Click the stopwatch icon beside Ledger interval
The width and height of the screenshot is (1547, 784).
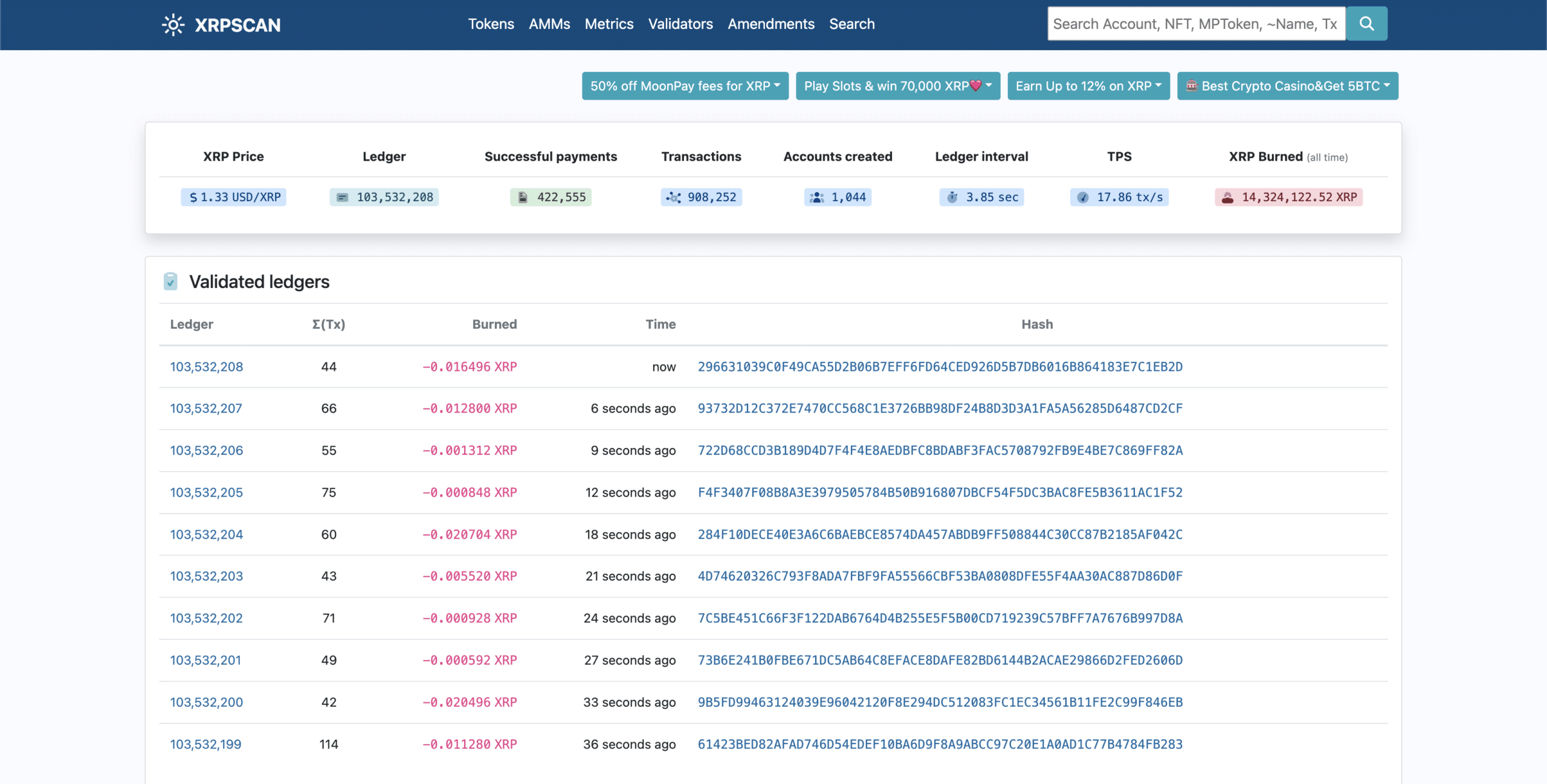pyautogui.click(x=952, y=197)
